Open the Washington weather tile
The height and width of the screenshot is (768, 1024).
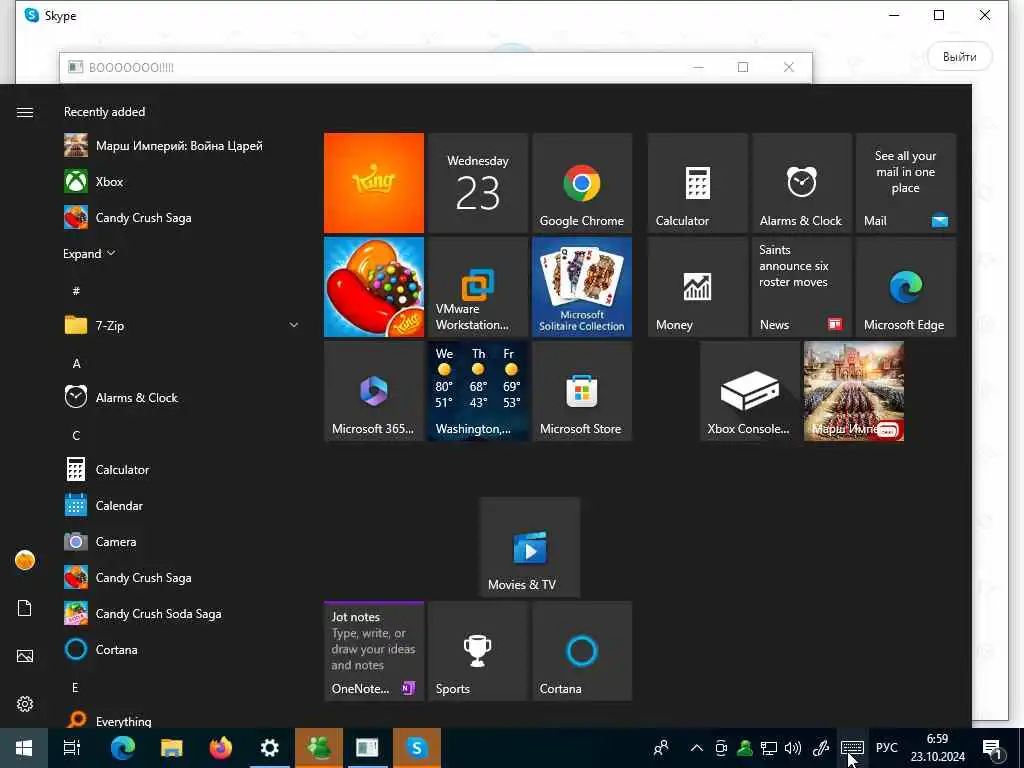[x=478, y=391]
